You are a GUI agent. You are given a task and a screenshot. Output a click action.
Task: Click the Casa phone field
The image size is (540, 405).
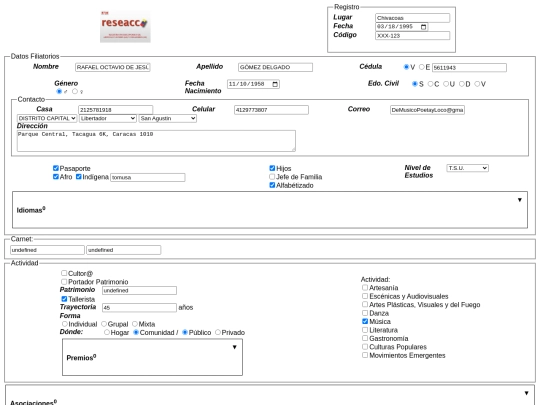[x=115, y=110]
